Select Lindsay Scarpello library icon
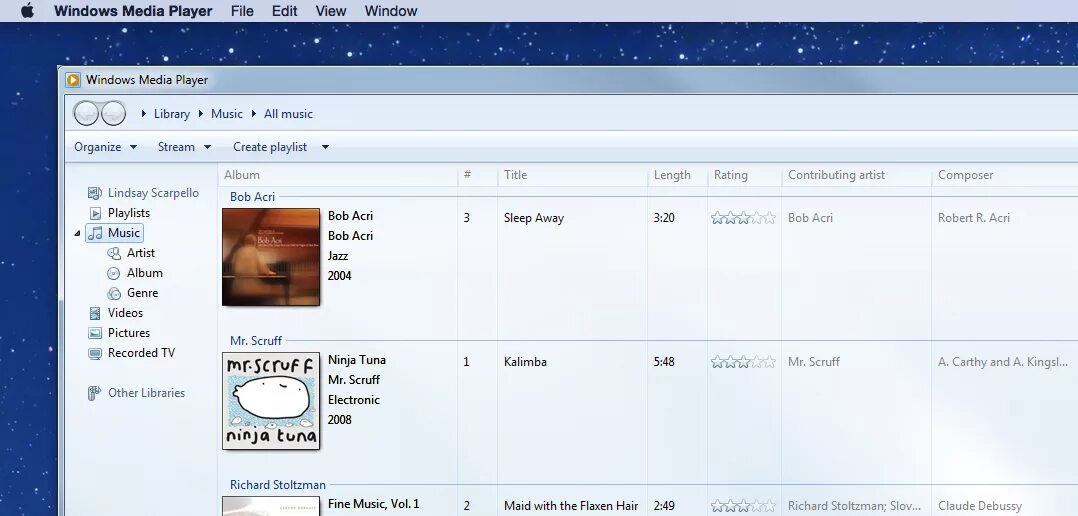This screenshot has width=1078, height=516. [x=95, y=193]
